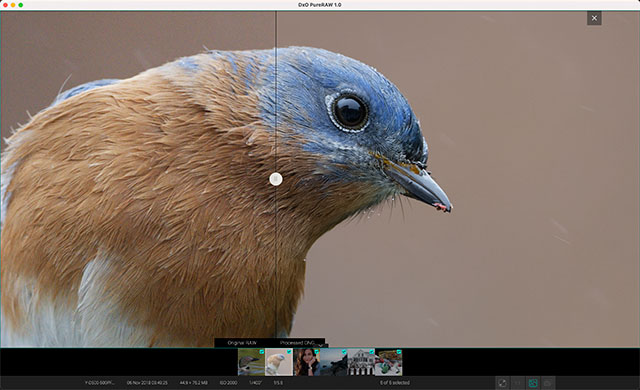640x390 pixels.
Task: Click the last icon in bottom toolbar
Action: (547, 383)
